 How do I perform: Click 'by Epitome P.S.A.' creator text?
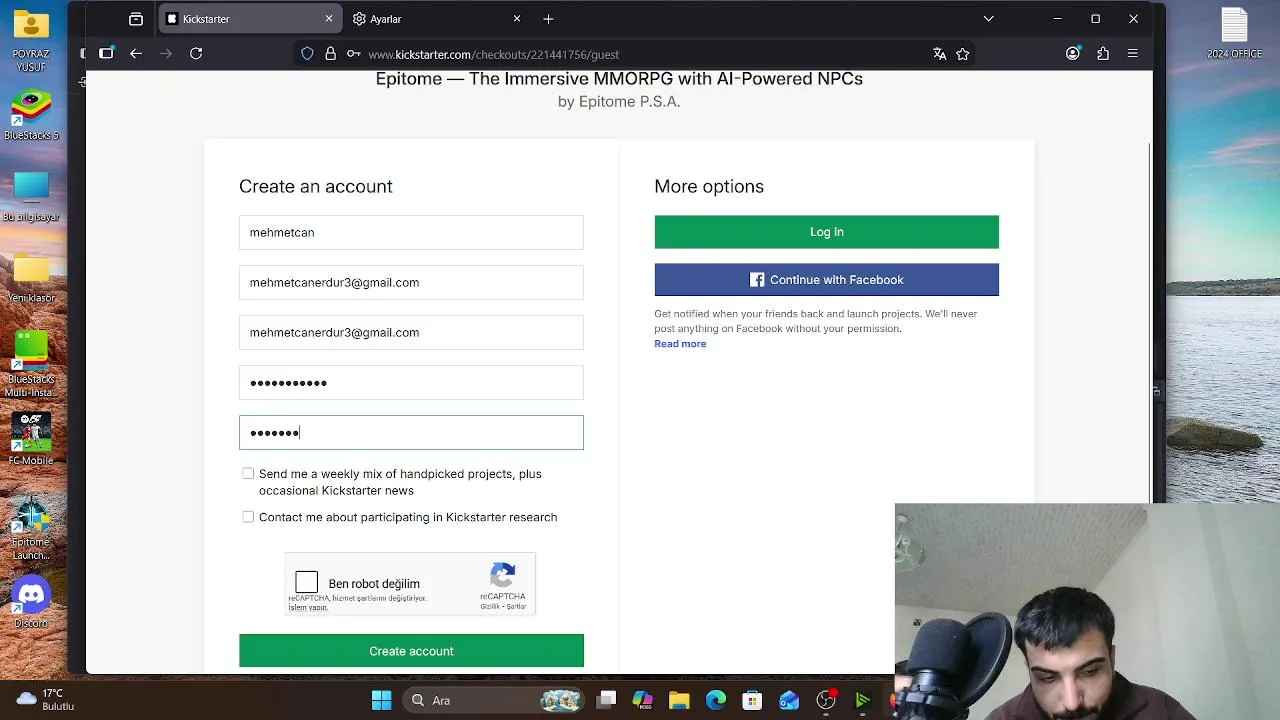click(619, 101)
